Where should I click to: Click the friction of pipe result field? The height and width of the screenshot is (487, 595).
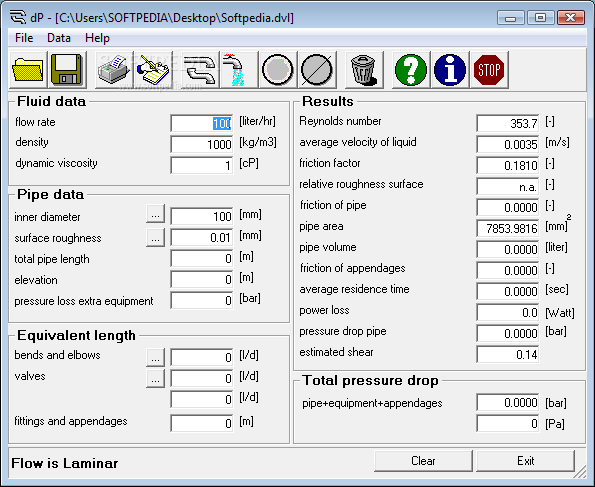(508, 207)
